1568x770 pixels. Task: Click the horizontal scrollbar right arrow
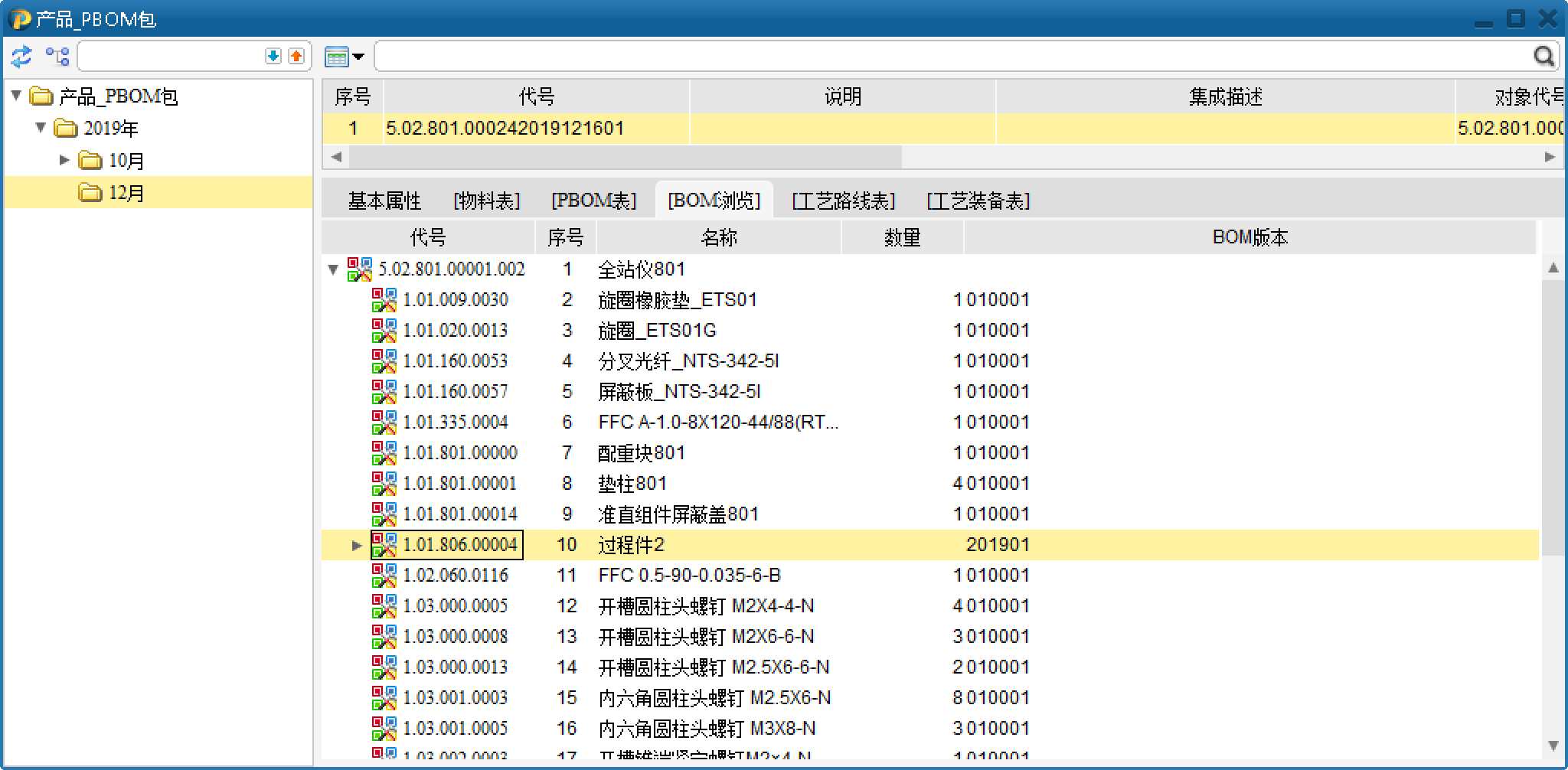(x=1550, y=157)
